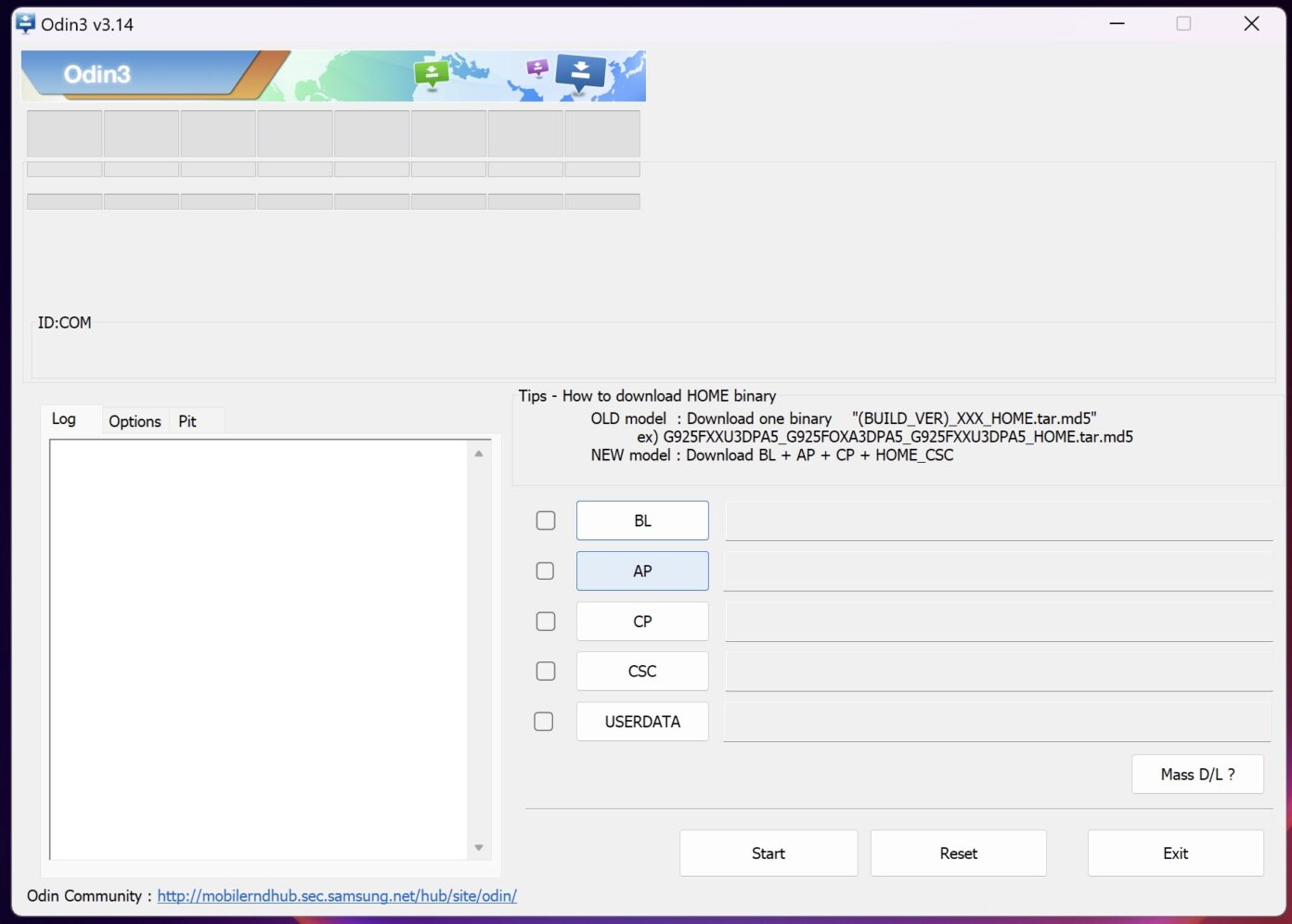Viewport: 1292px width, 924px height.
Task: Select the Log tab
Action: coord(64,419)
